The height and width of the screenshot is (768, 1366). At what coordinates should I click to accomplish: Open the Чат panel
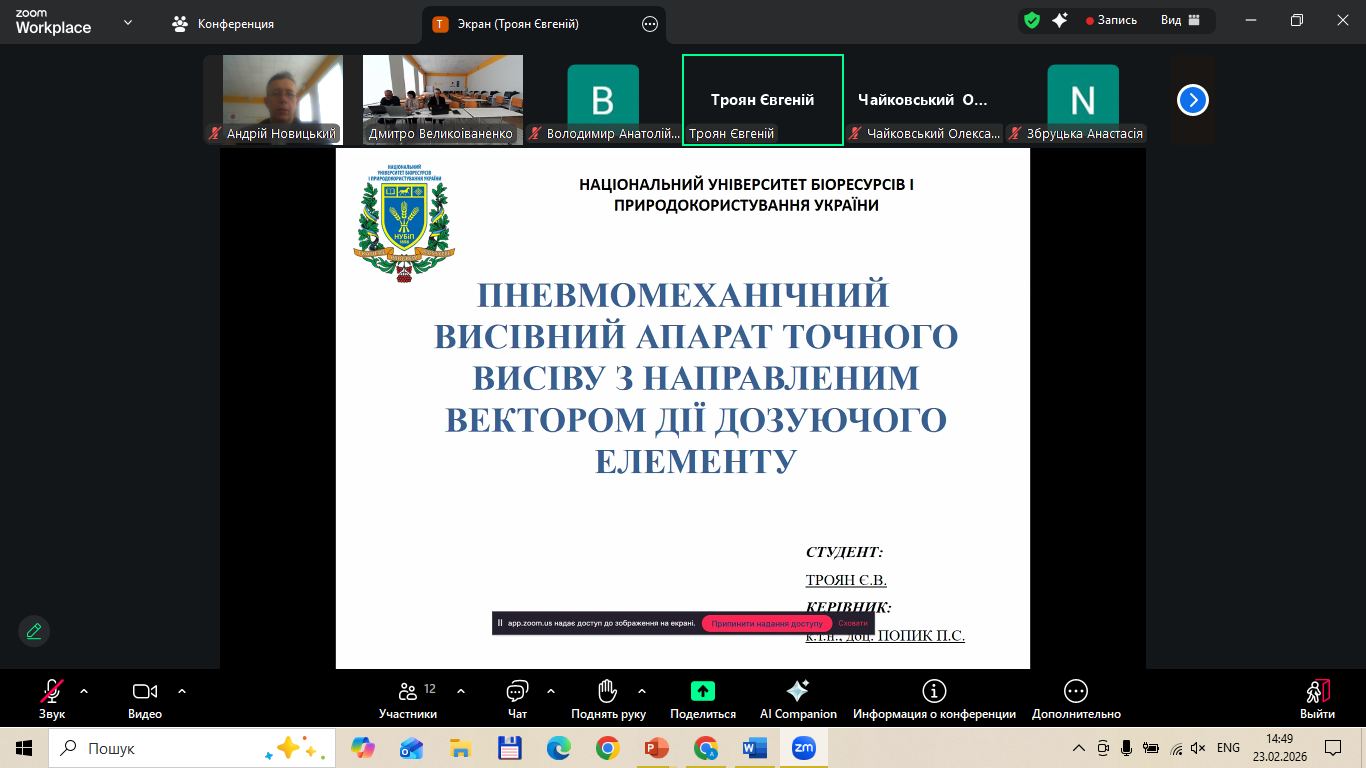pos(517,699)
